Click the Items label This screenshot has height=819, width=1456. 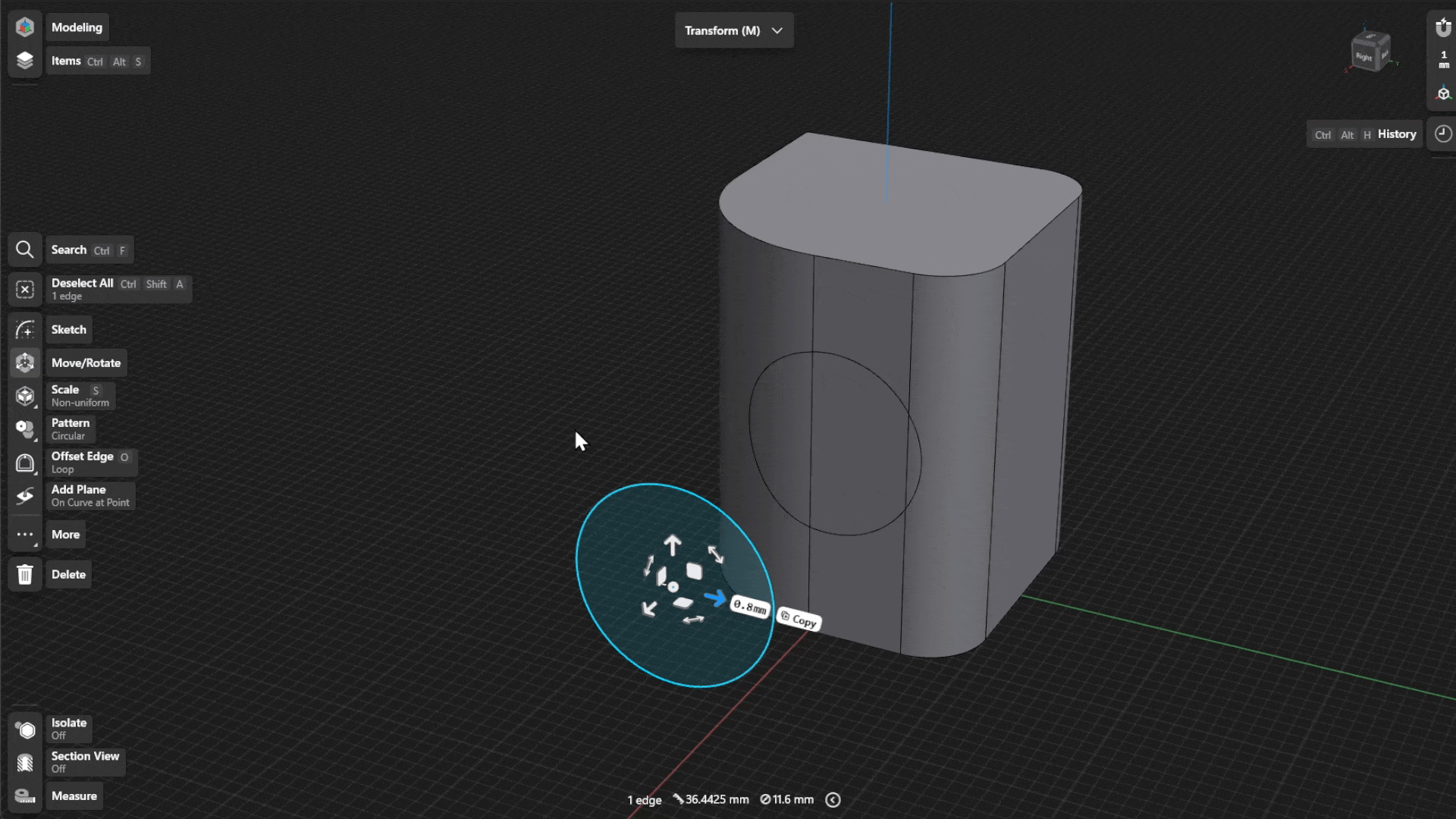(x=66, y=61)
